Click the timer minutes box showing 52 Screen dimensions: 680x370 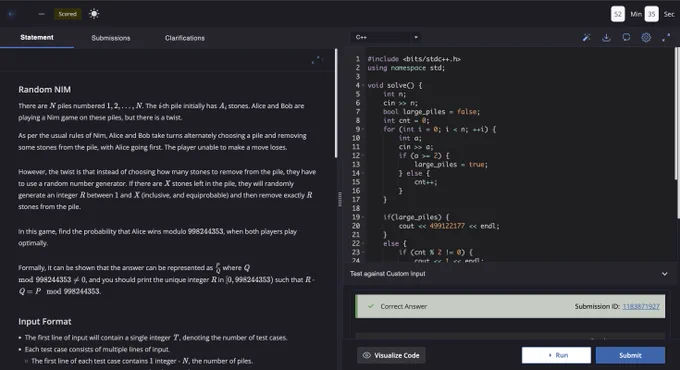coord(618,14)
